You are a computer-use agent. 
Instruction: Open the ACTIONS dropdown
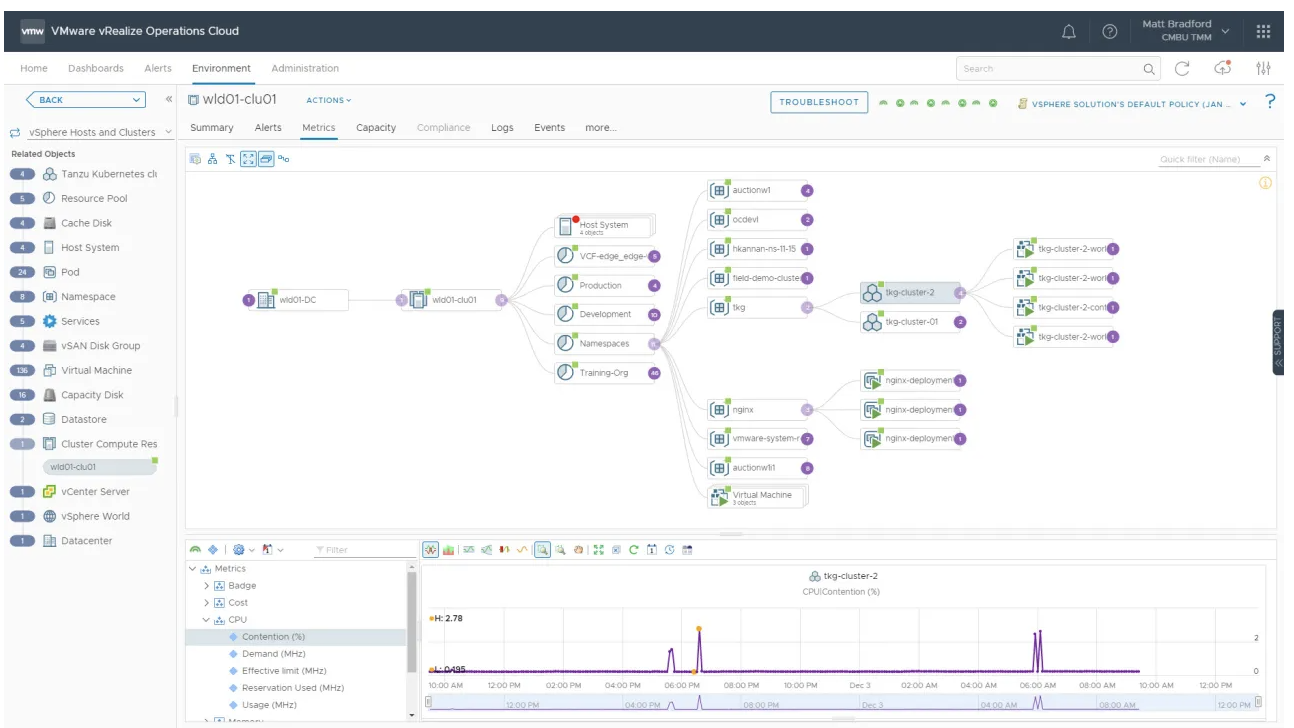[x=329, y=100]
